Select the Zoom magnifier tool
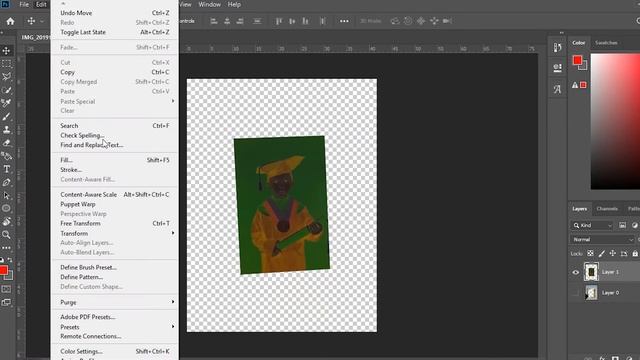The image size is (640, 360). coord(6,235)
